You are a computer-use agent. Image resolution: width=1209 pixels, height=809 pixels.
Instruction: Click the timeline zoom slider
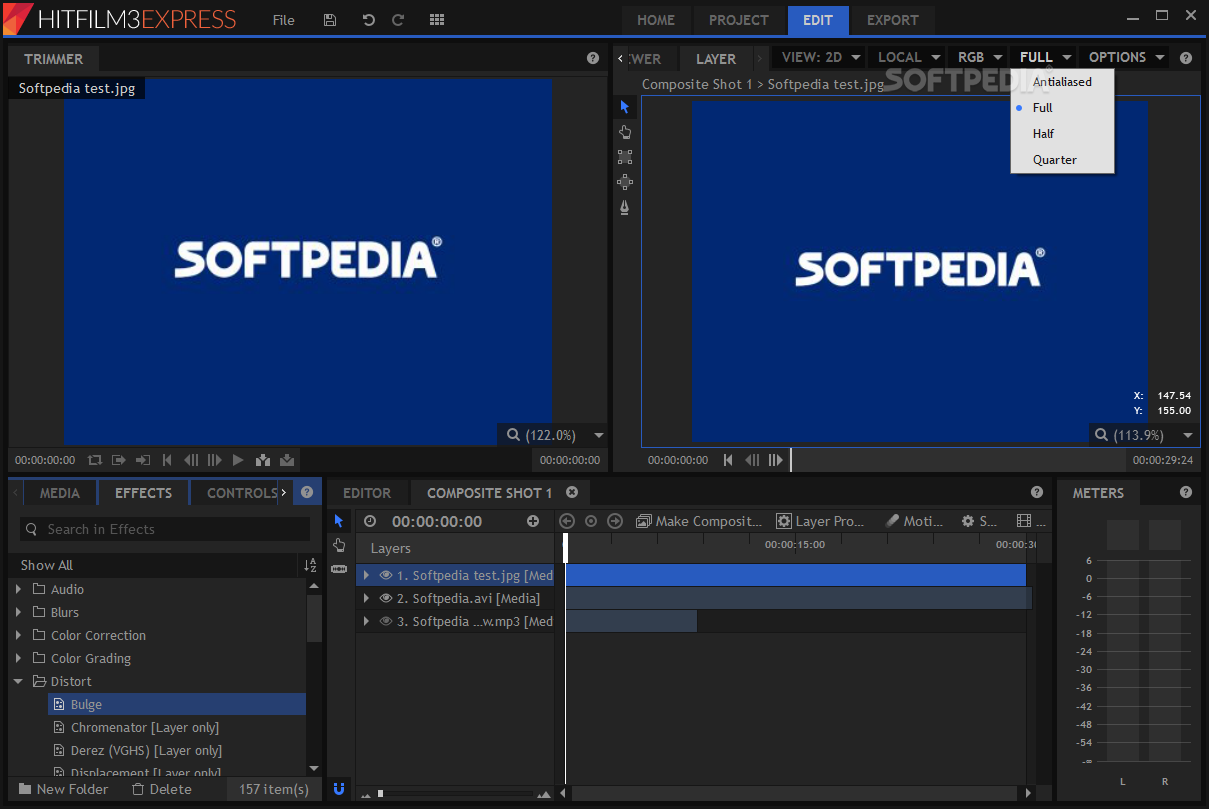click(x=454, y=794)
